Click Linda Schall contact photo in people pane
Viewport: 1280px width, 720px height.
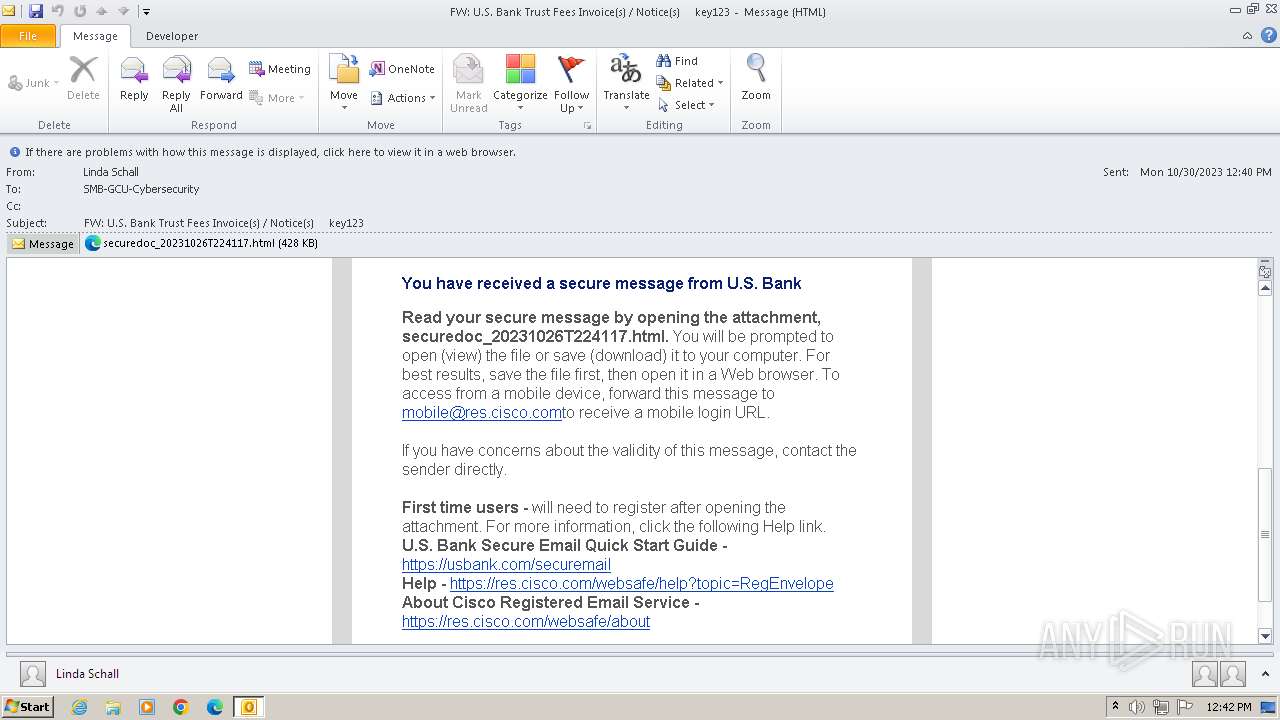[33, 674]
